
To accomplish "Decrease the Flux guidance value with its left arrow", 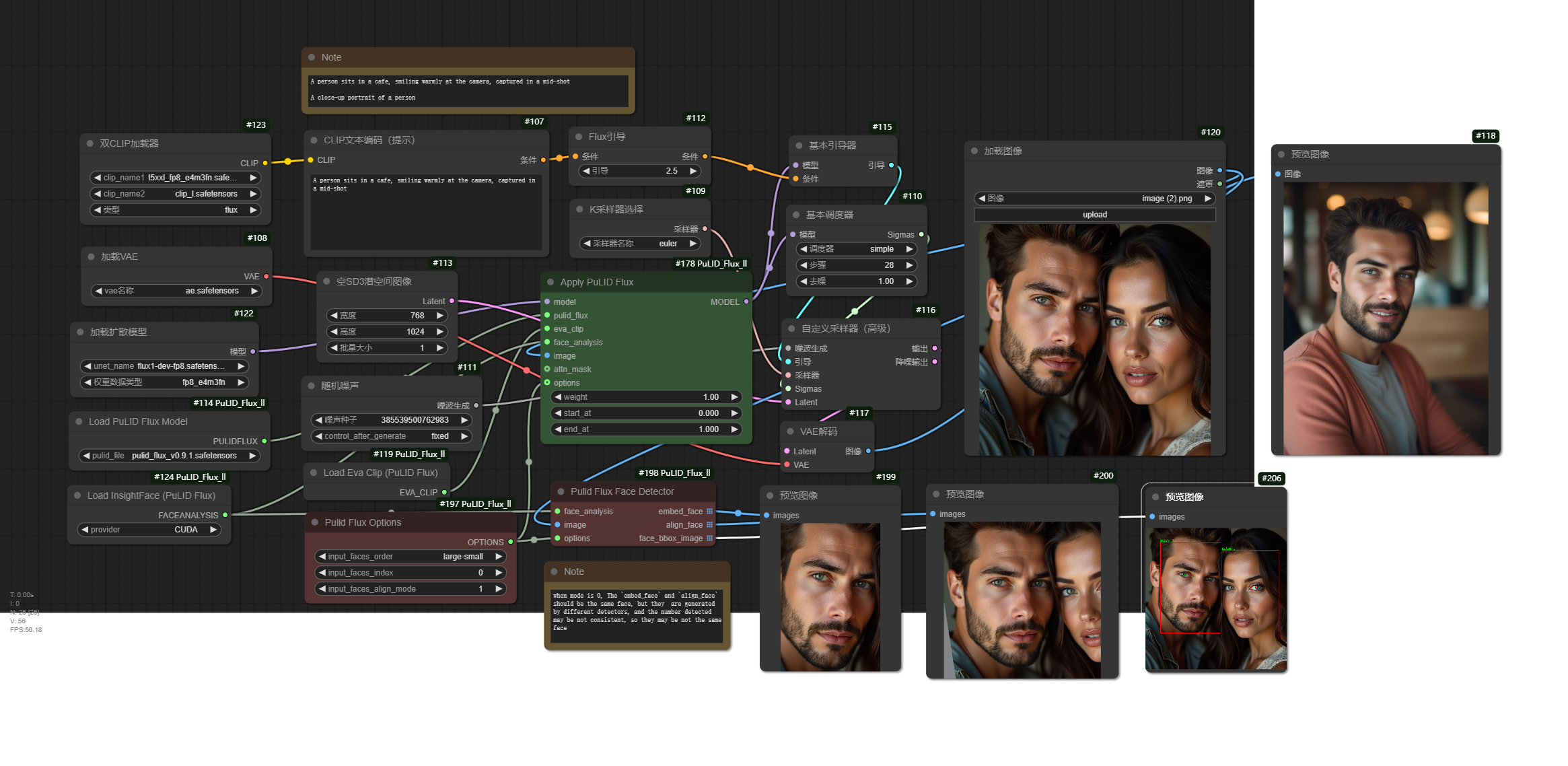I will pos(586,171).
